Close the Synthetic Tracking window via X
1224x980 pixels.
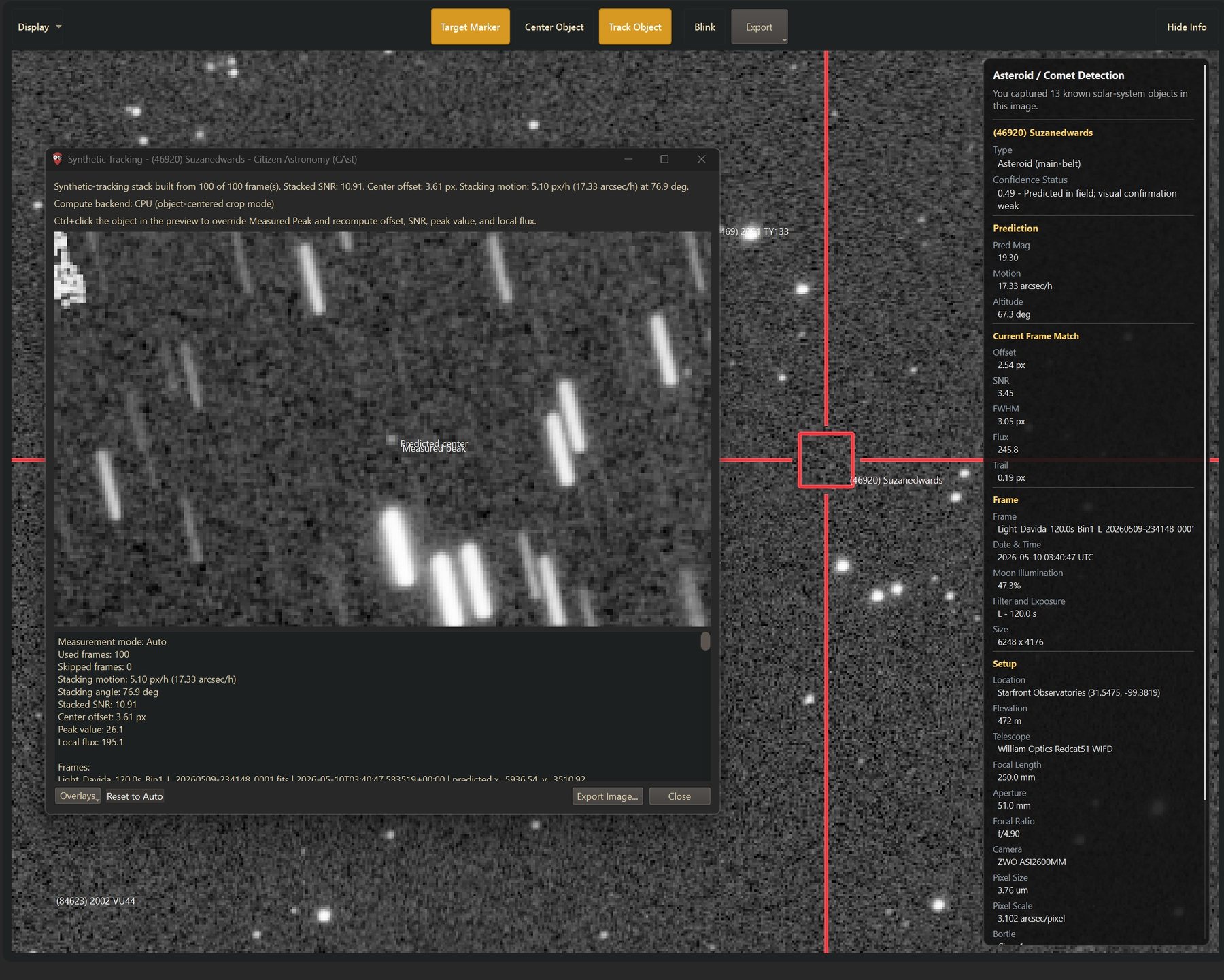[x=701, y=159]
